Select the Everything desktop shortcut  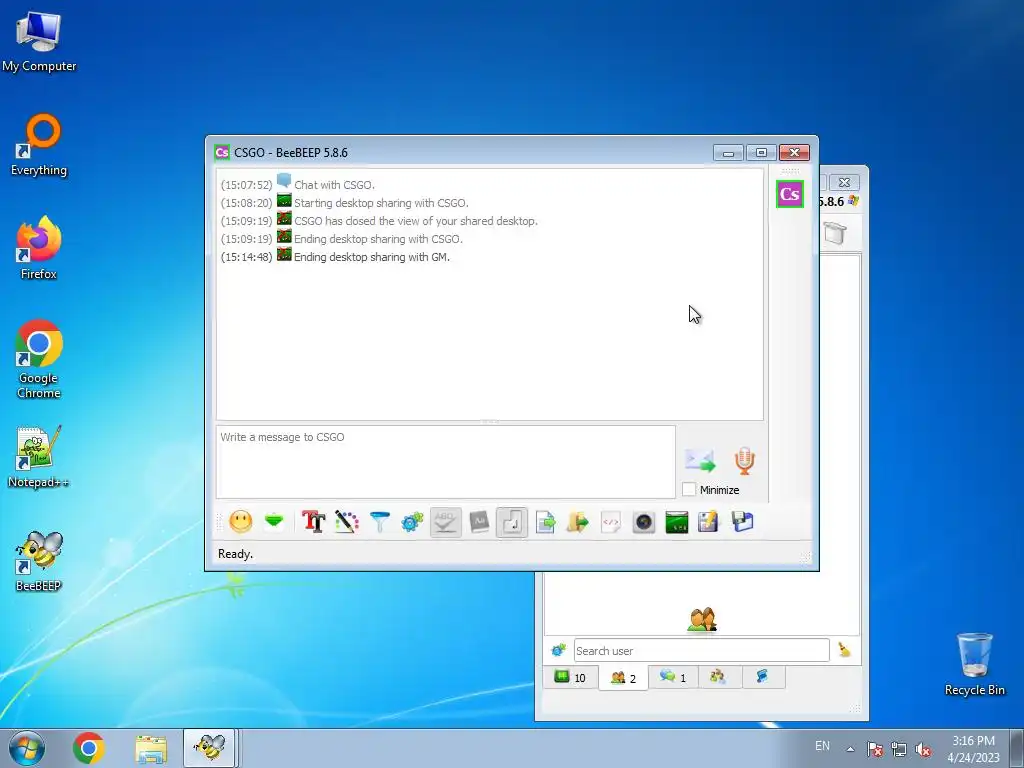[39, 146]
